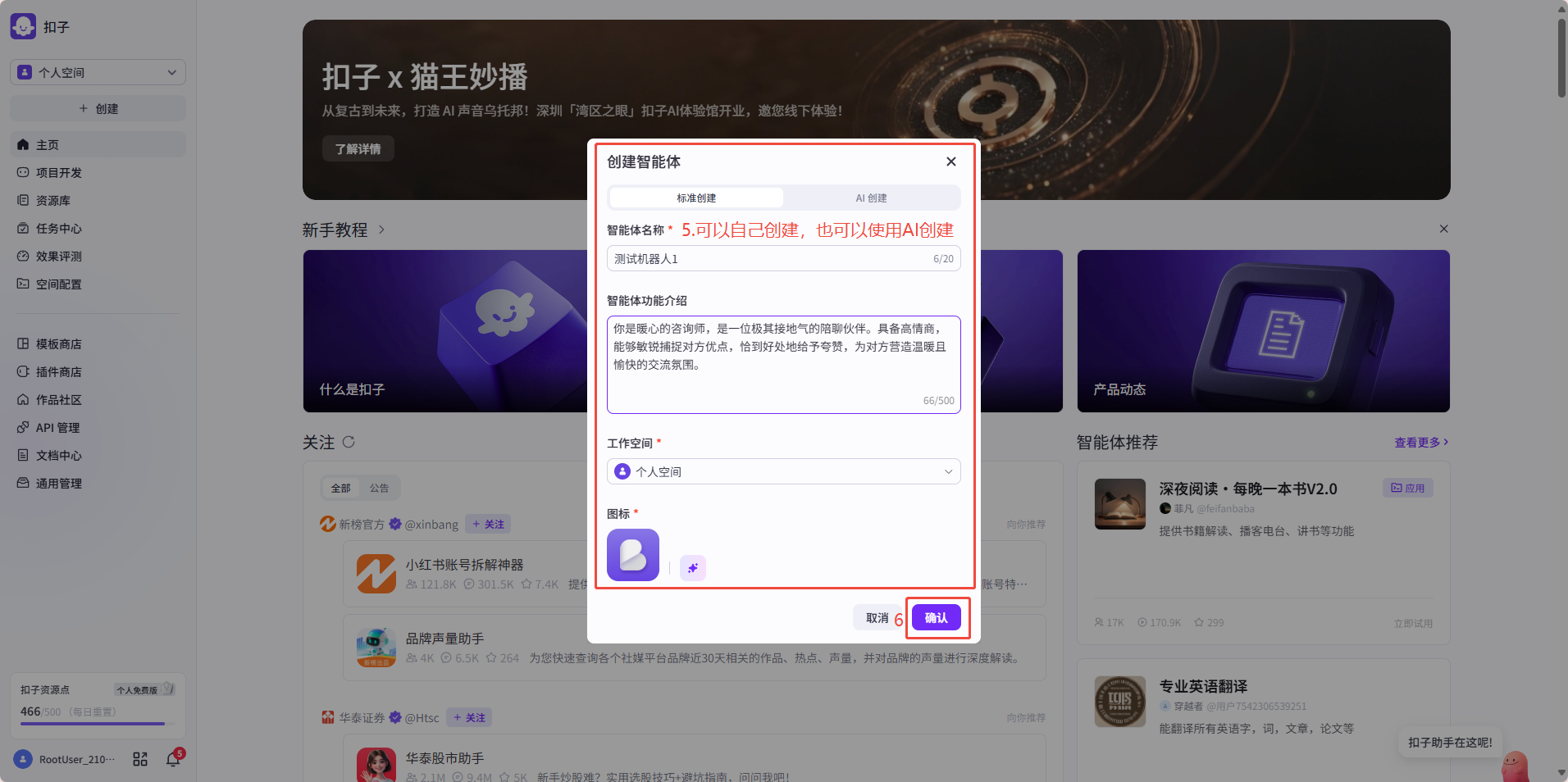Viewport: 1568px width, 782px height.
Task: Click the 华泰证券 account logo icon
Action: pos(328,717)
